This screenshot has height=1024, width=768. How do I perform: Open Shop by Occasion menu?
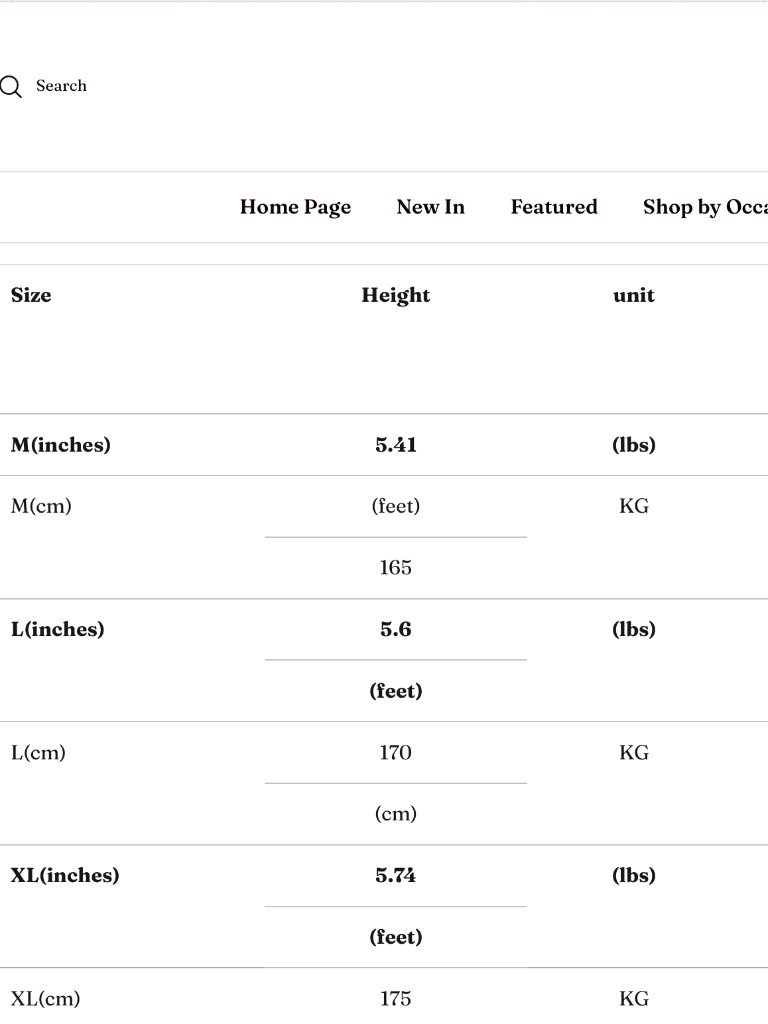705,207
